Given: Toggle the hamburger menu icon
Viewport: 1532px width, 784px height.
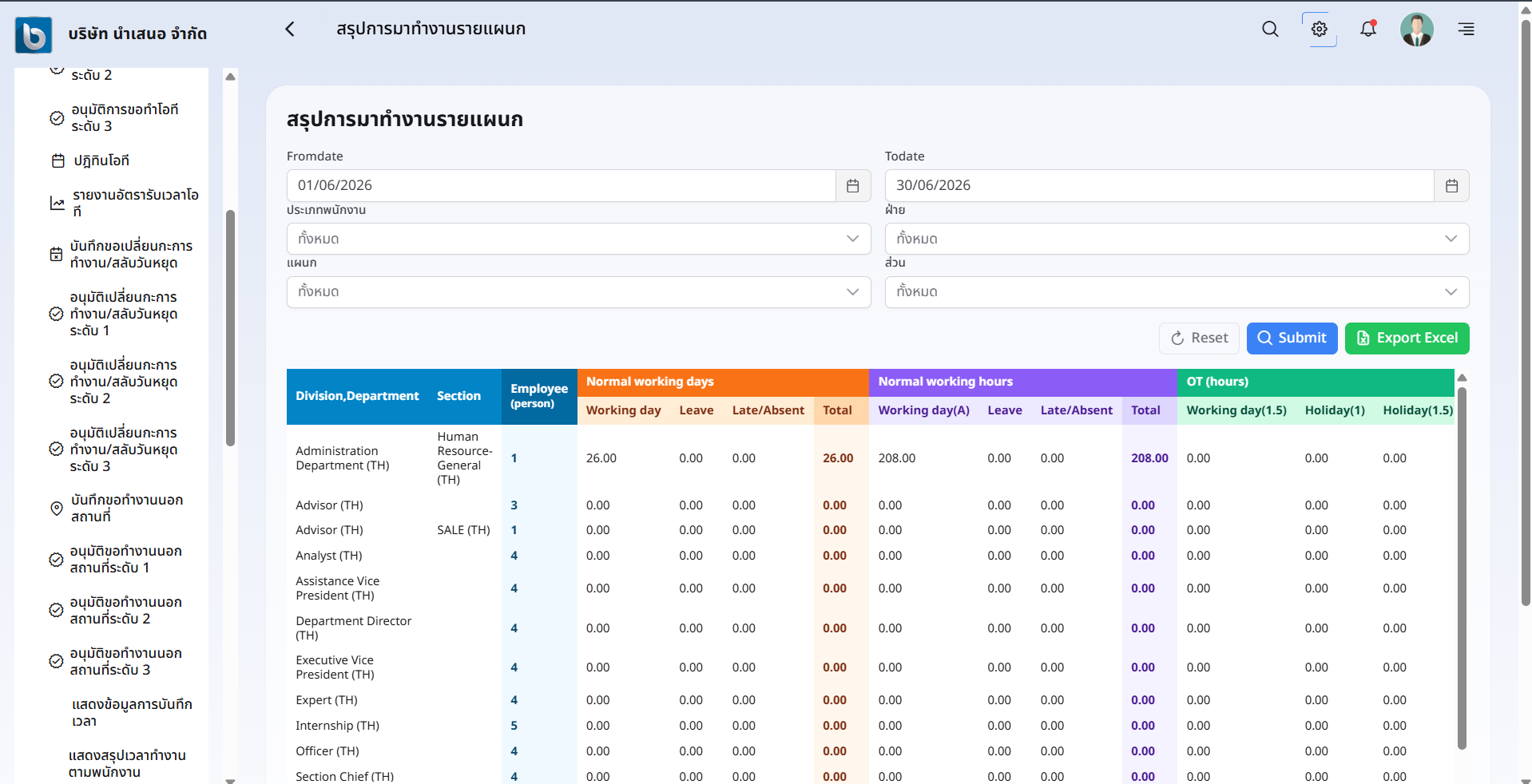Looking at the screenshot, I should coord(1466,30).
